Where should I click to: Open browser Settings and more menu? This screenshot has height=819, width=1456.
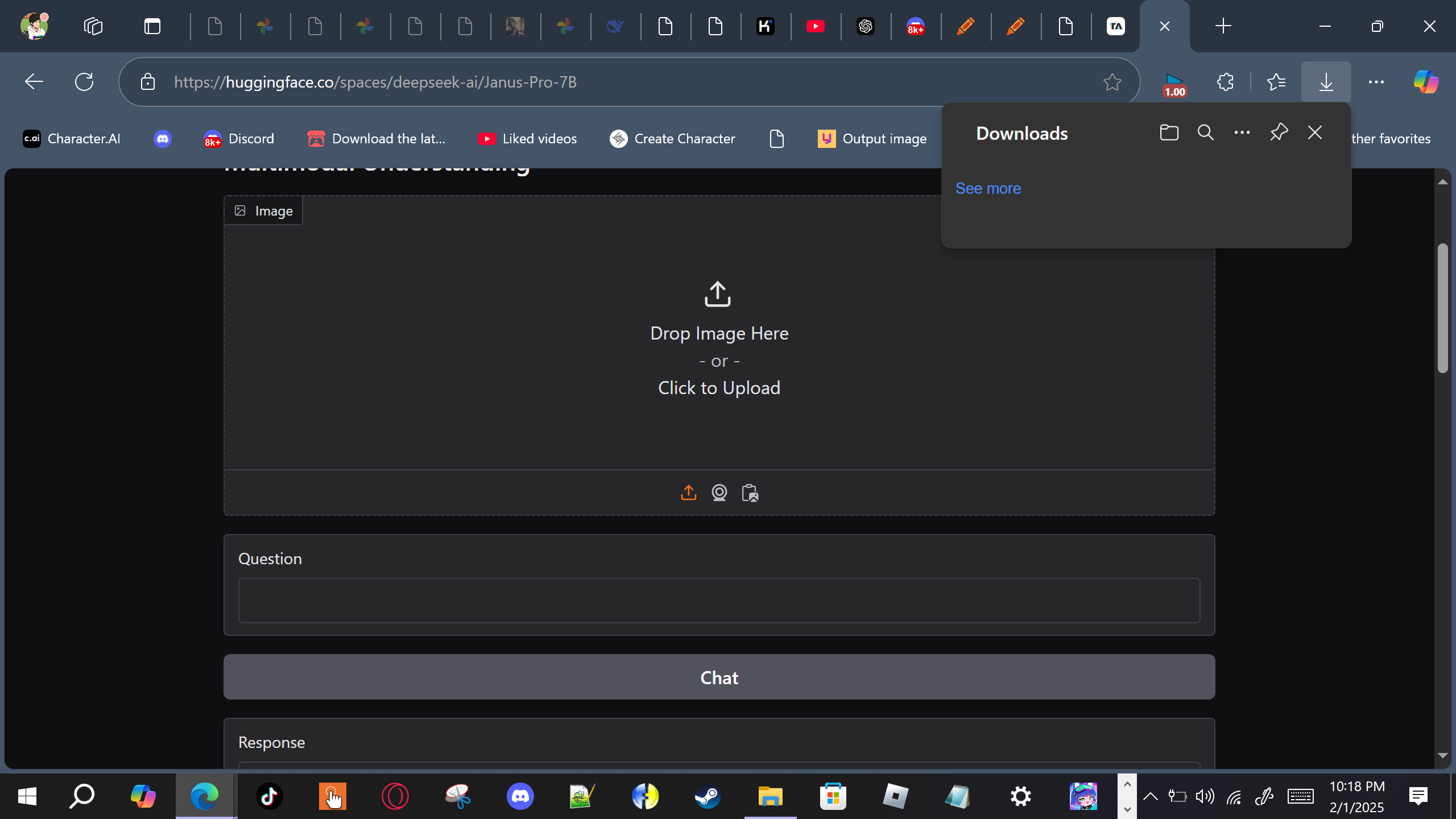click(x=1376, y=82)
